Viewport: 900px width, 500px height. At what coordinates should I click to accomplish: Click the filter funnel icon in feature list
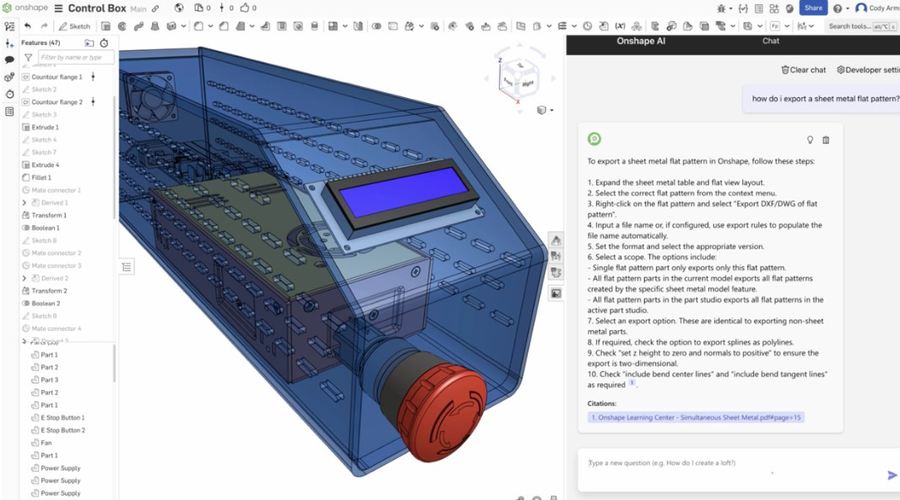[x=28, y=58]
